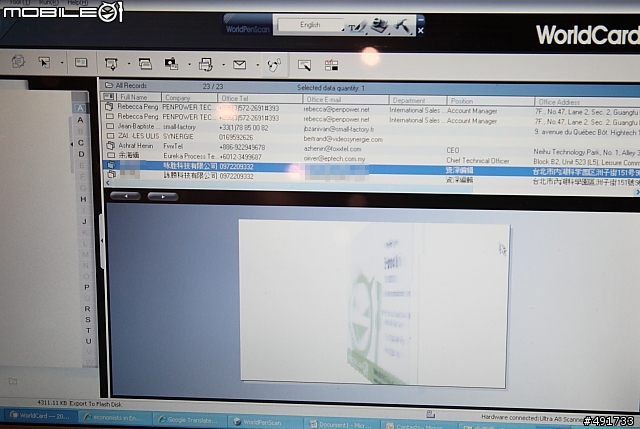Switch to Document1 Microsoft Word taskbar button
The image size is (640, 429).
[341, 425]
